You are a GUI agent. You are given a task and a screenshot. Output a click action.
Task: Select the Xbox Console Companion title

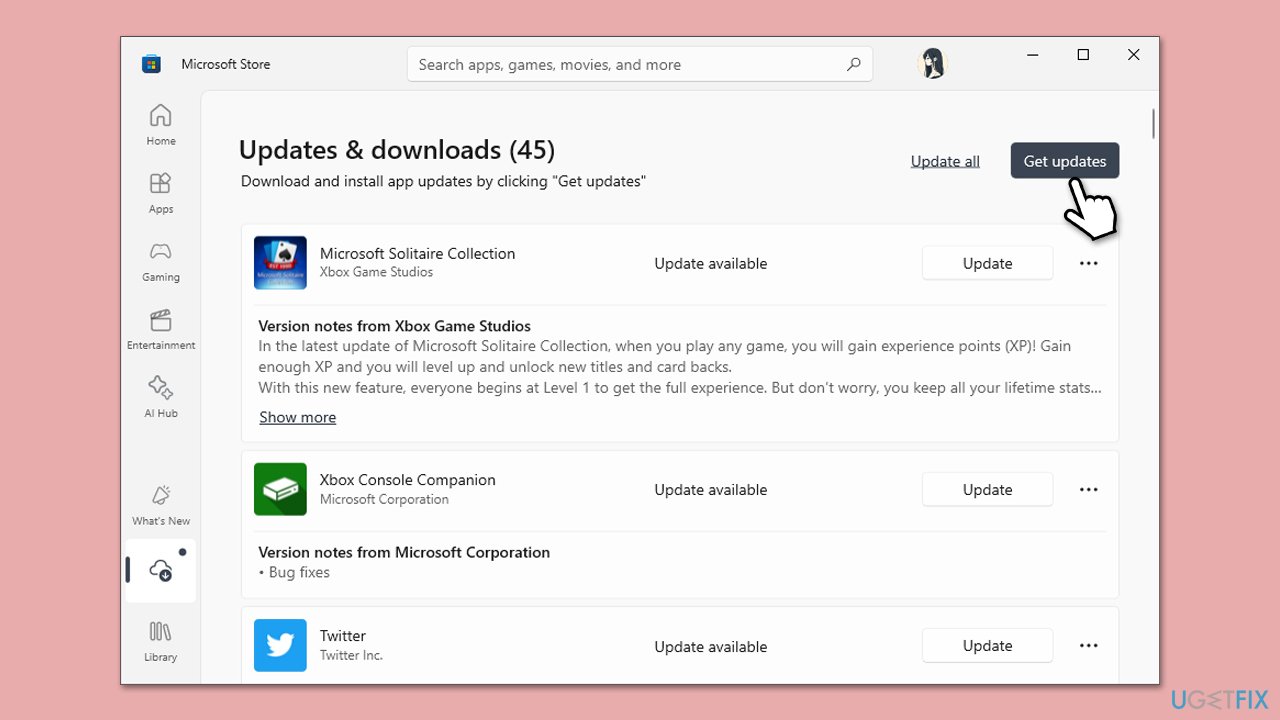pos(407,479)
